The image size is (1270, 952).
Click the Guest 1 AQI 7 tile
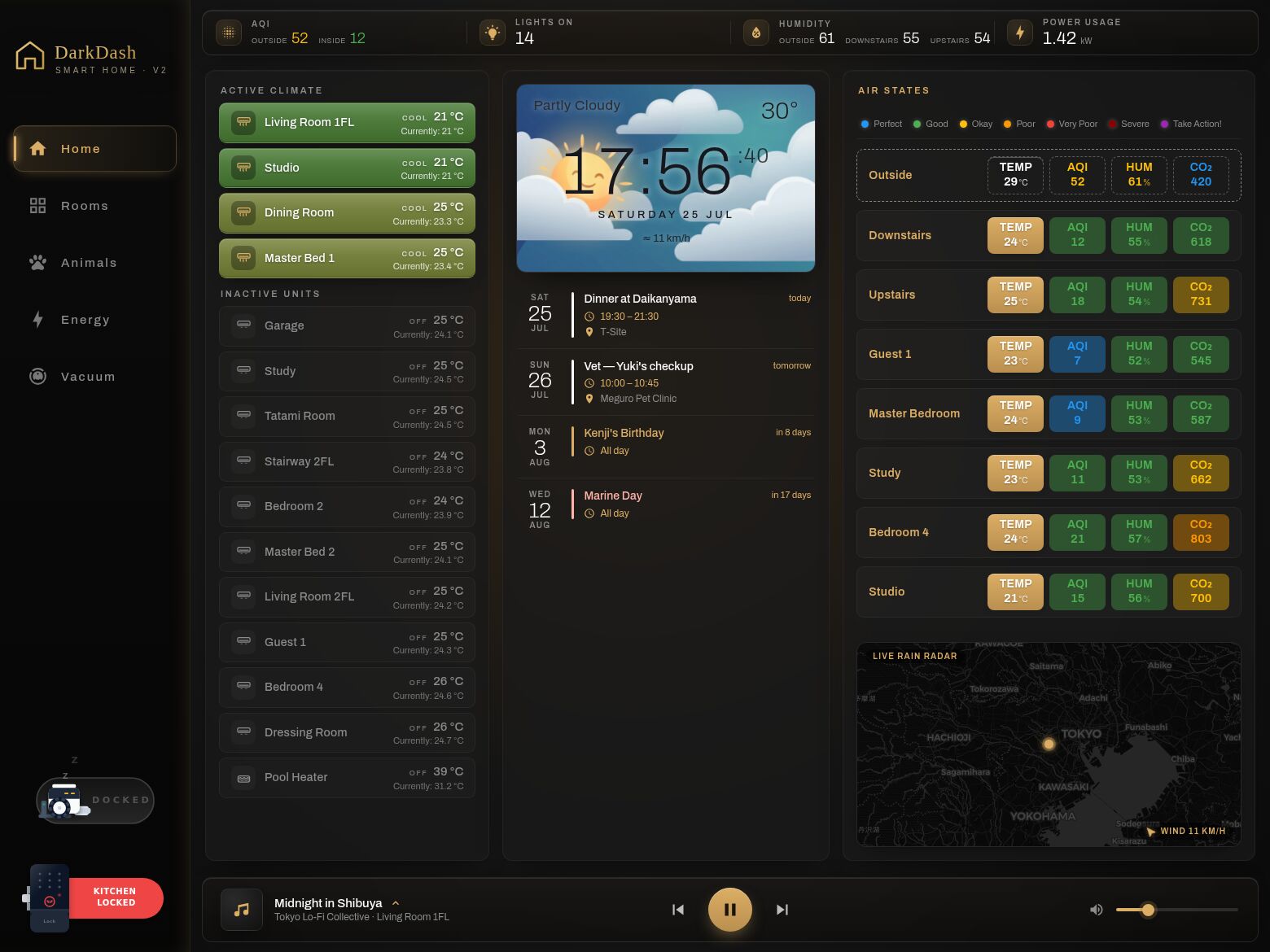[x=1077, y=354]
